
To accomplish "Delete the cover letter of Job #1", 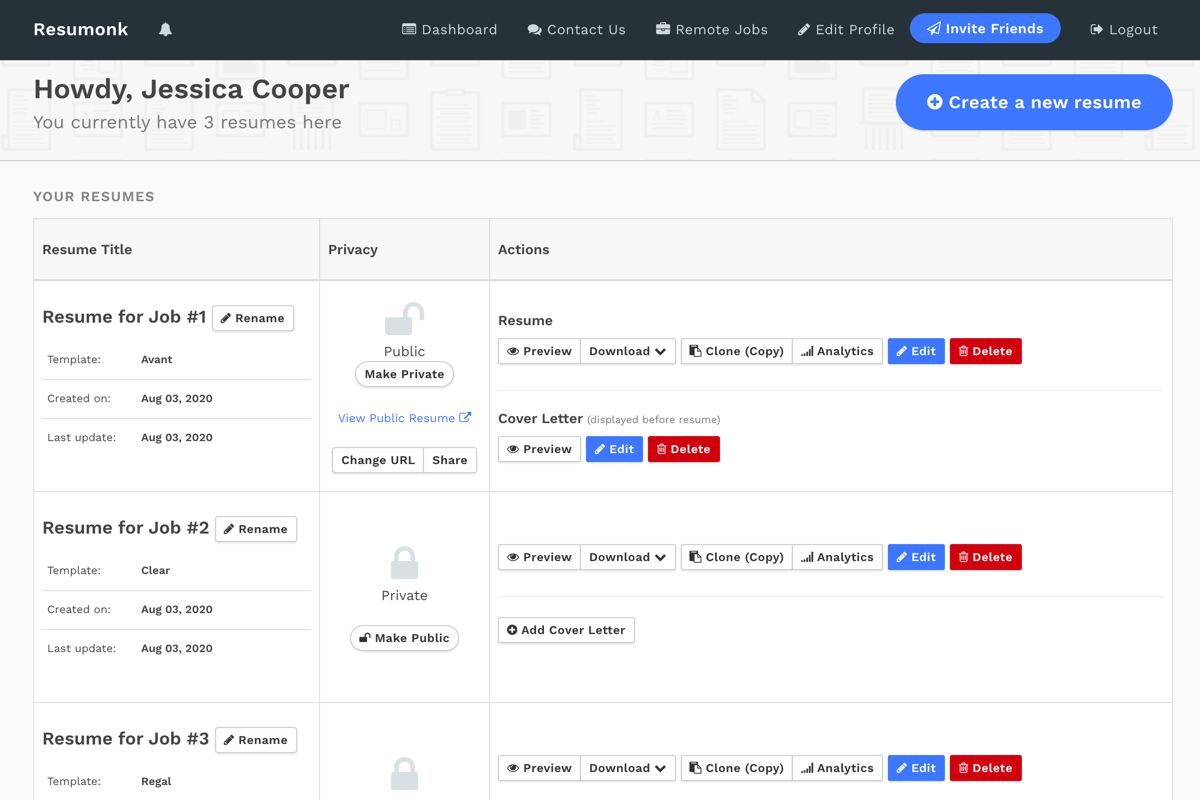I will pyautogui.click(x=683, y=449).
